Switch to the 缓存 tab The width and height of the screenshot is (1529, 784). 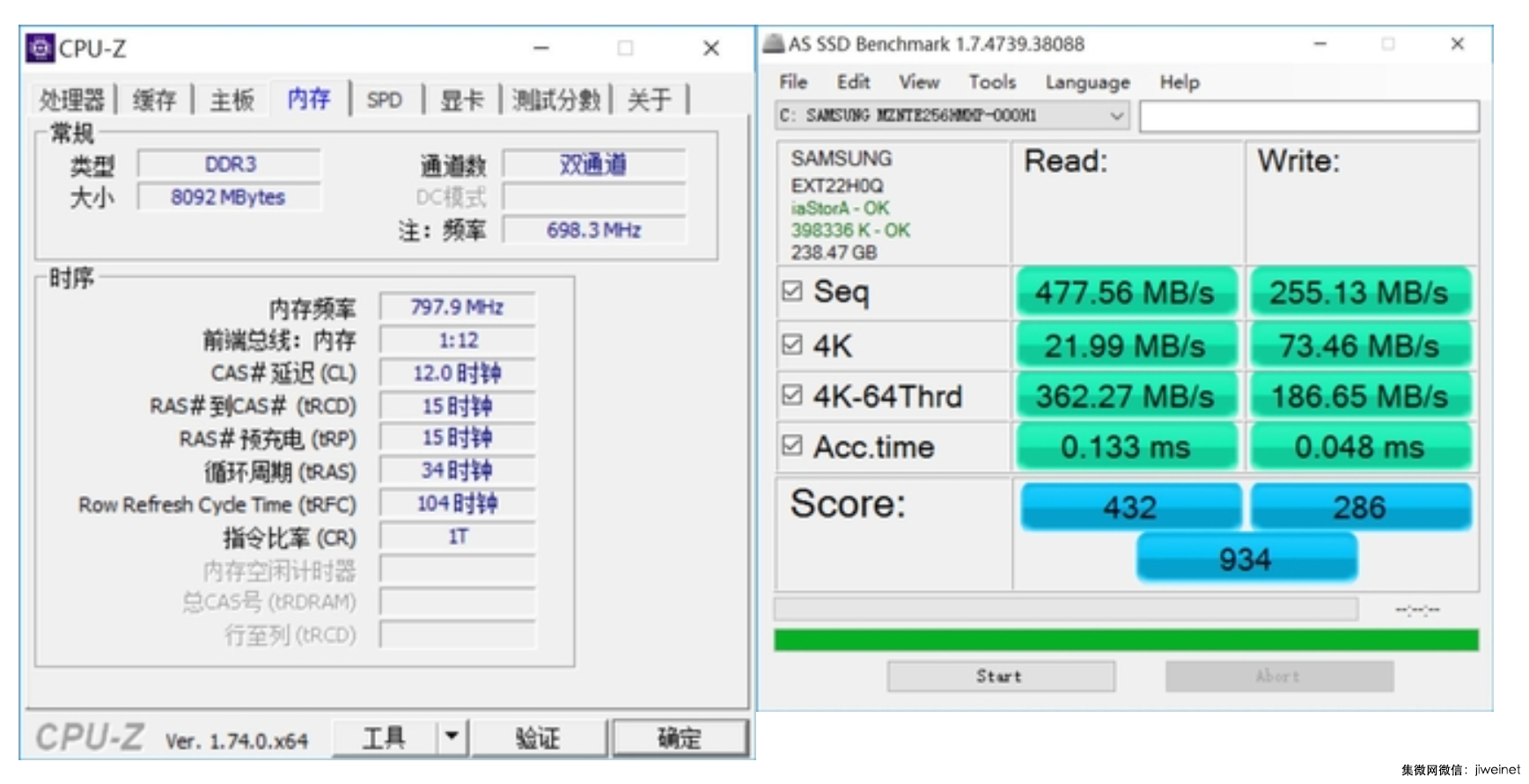click(155, 99)
